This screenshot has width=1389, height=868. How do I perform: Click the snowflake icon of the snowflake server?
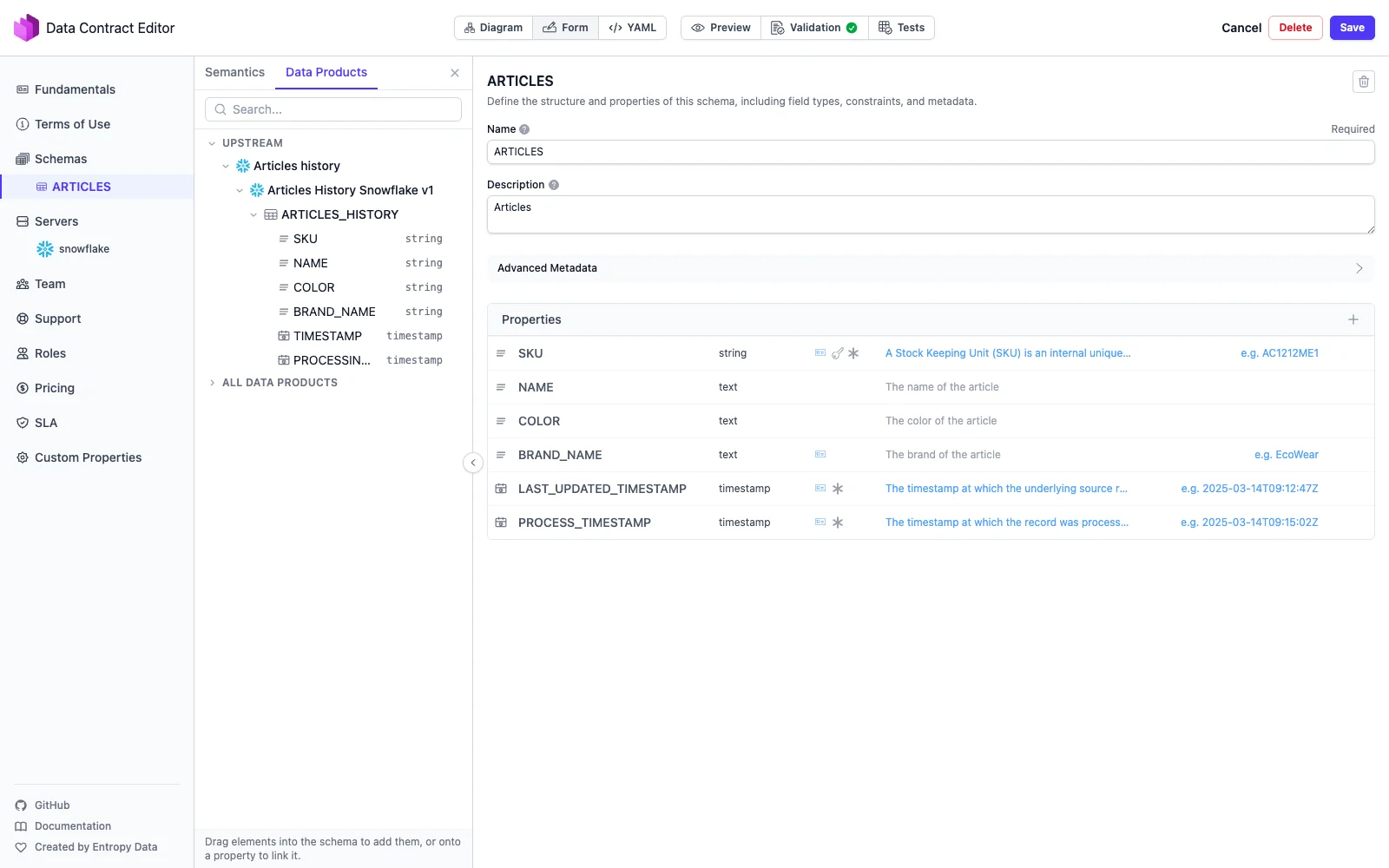pos(45,249)
